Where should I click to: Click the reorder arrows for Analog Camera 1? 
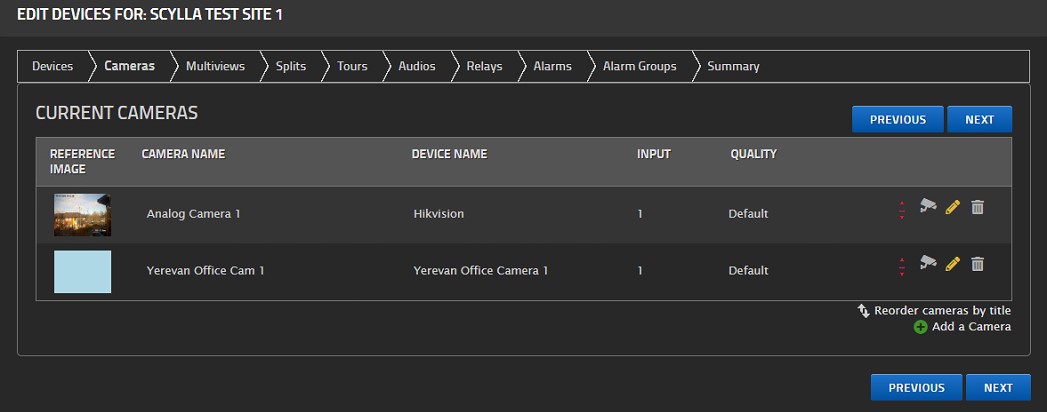click(x=902, y=208)
